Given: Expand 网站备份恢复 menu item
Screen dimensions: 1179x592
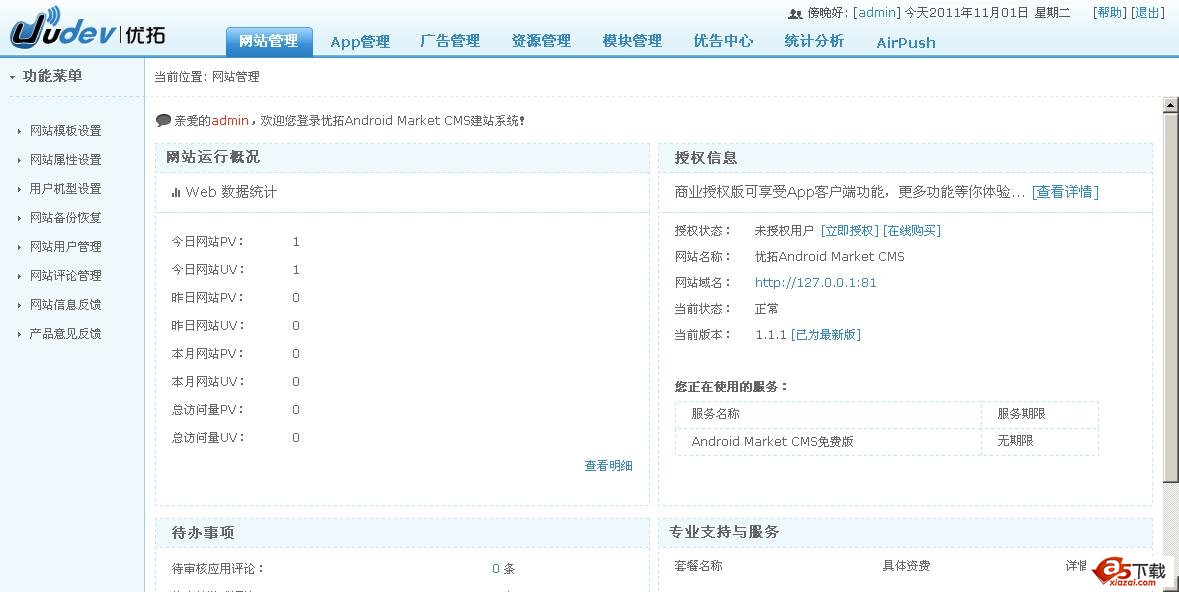Looking at the screenshot, I should click(65, 218).
